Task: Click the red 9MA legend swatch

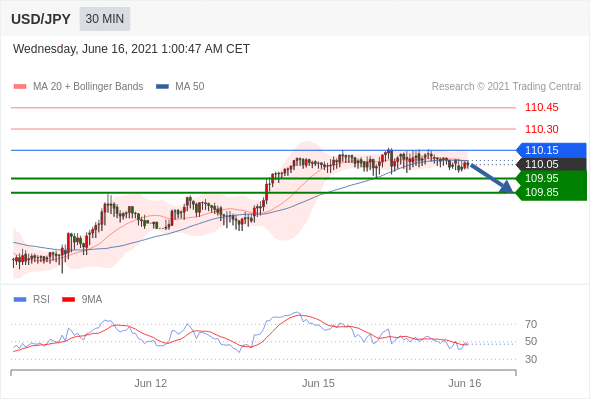Action: pyautogui.click(x=68, y=300)
